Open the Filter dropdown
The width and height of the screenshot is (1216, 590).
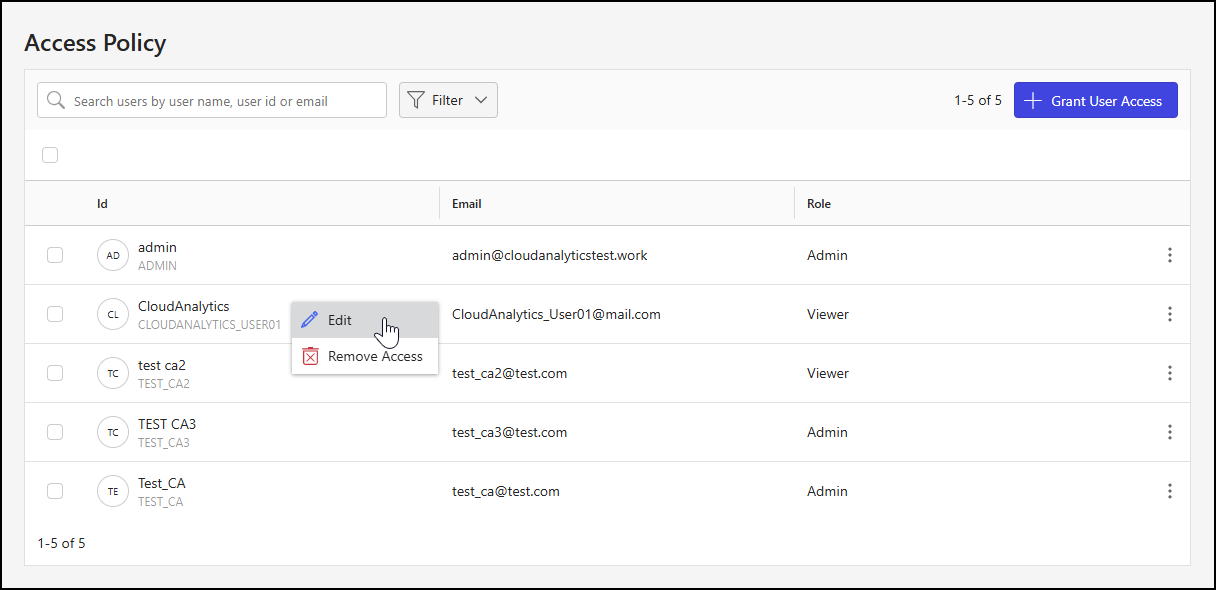[x=448, y=99]
